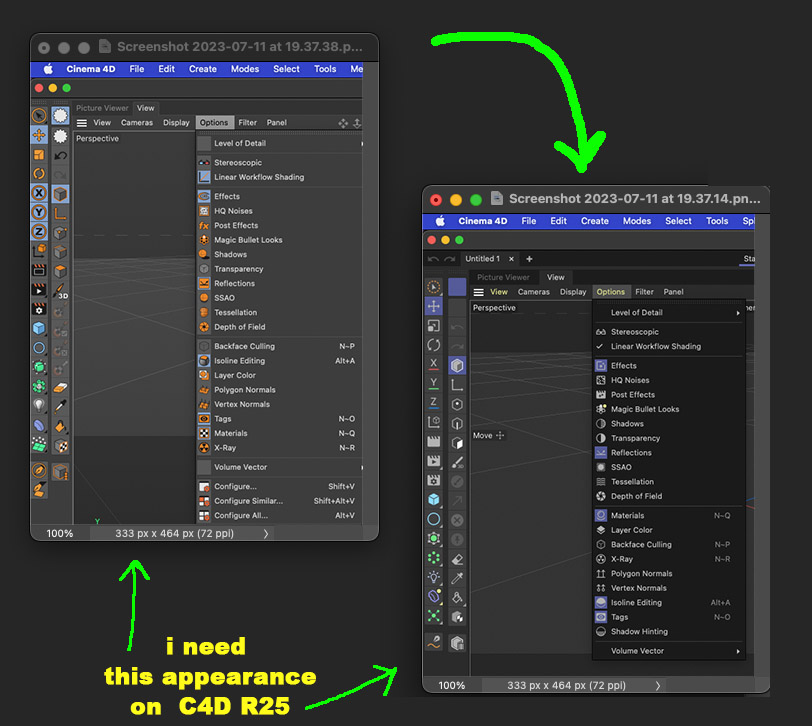Choose Configure Similar... in left menu
812x726 pixels.
click(280, 501)
